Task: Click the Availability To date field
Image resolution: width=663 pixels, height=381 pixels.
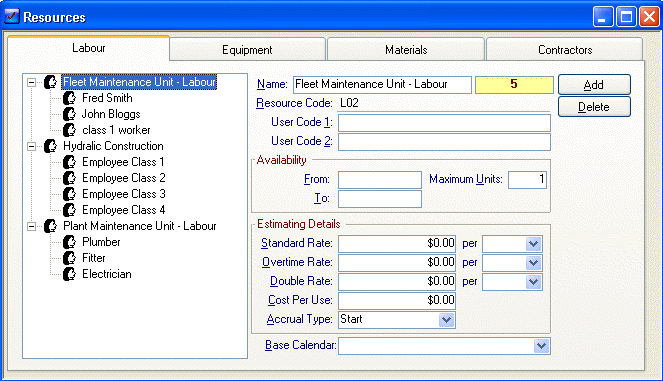Action: [380, 199]
